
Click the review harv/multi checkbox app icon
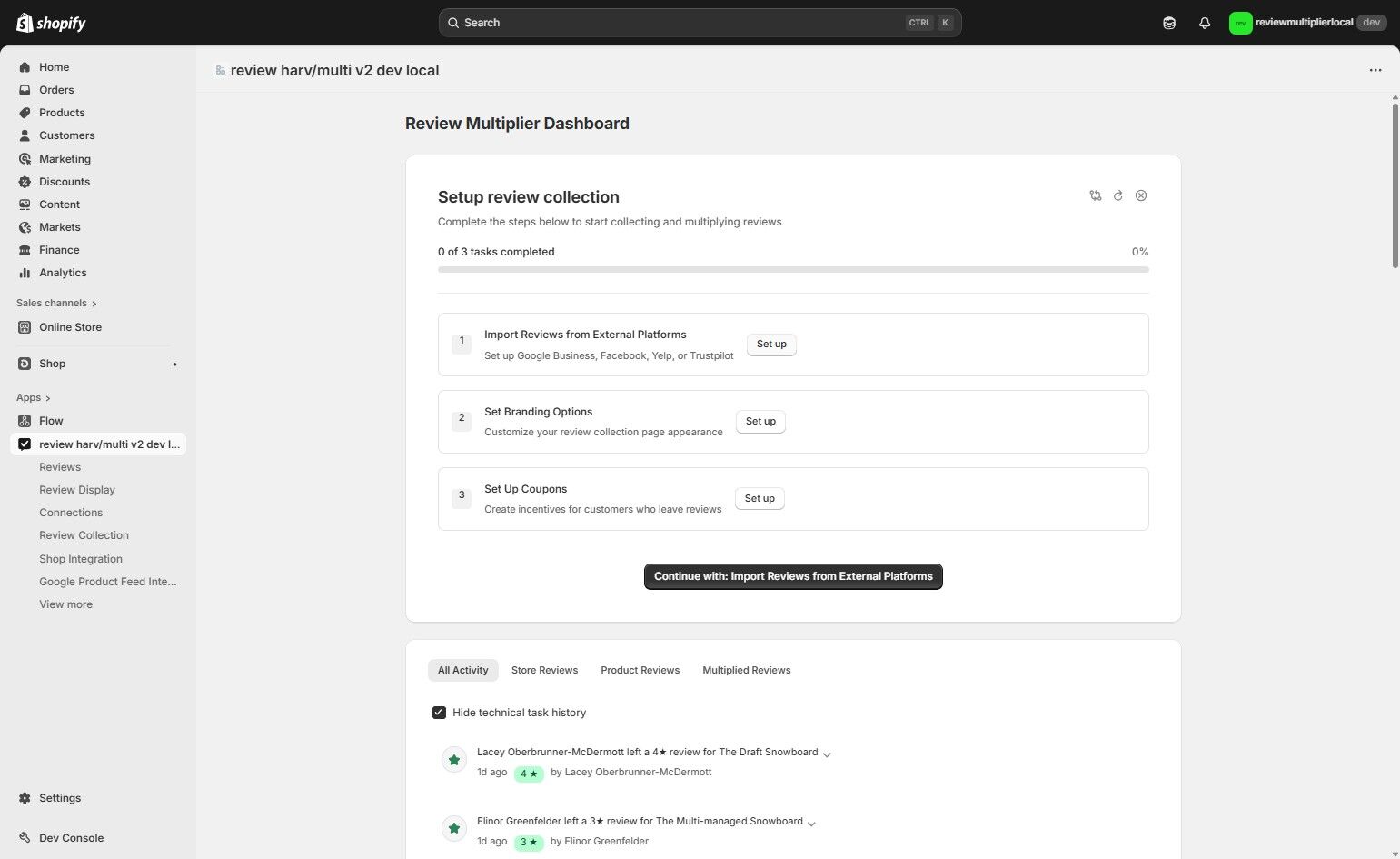(24, 444)
